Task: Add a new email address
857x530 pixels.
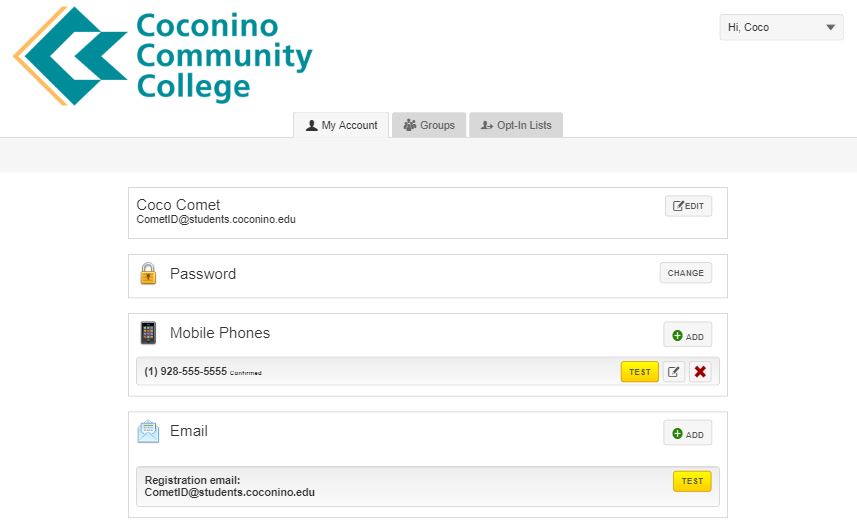Action: point(688,433)
